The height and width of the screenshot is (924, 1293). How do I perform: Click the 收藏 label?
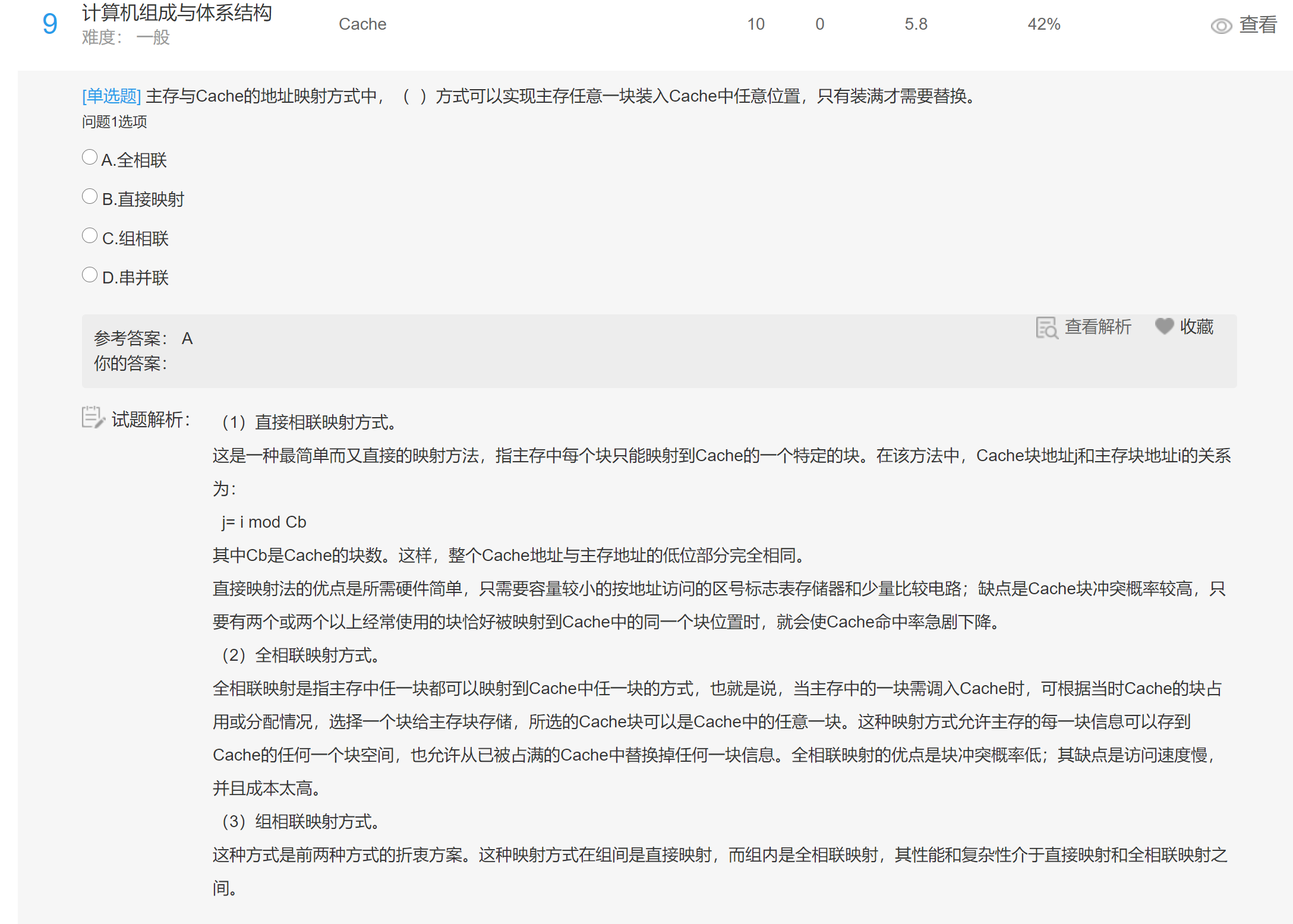click(x=1197, y=327)
